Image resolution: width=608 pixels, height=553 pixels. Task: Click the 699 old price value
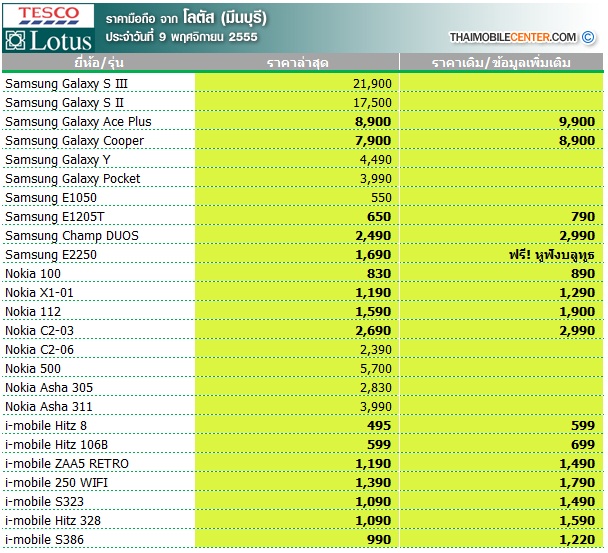tap(583, 445)
